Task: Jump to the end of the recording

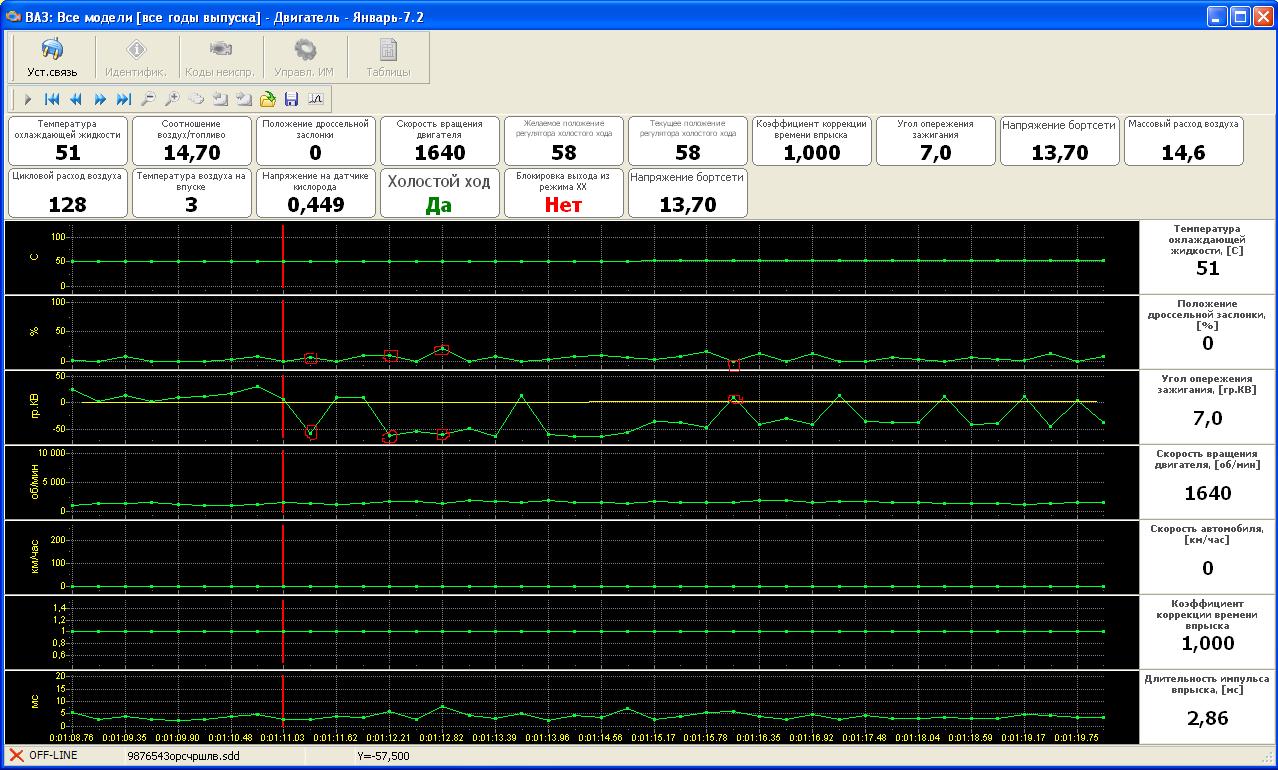Action: point(124,99)
